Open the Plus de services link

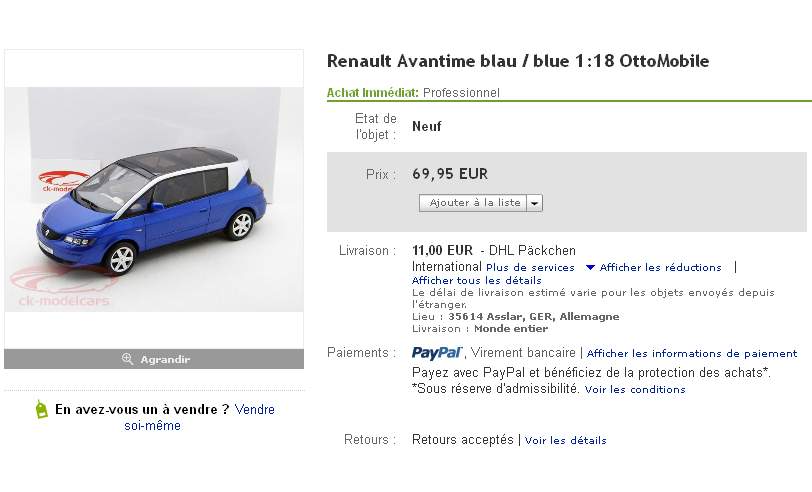pos(530,268)
